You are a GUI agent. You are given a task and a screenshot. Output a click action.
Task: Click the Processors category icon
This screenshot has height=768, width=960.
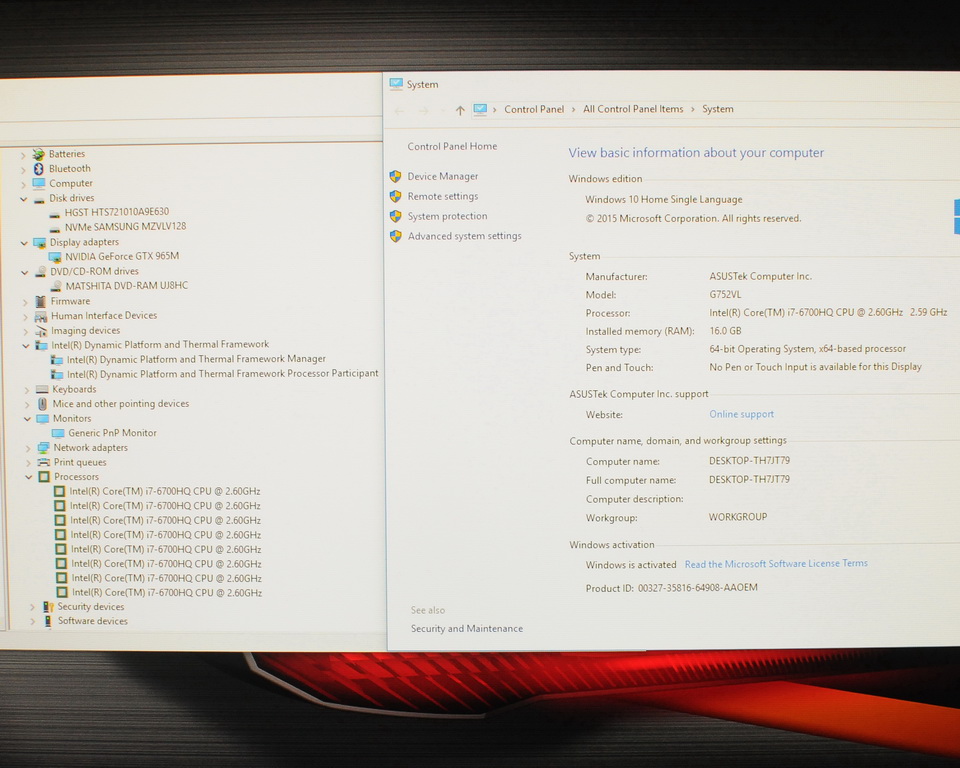coord(44,476)
